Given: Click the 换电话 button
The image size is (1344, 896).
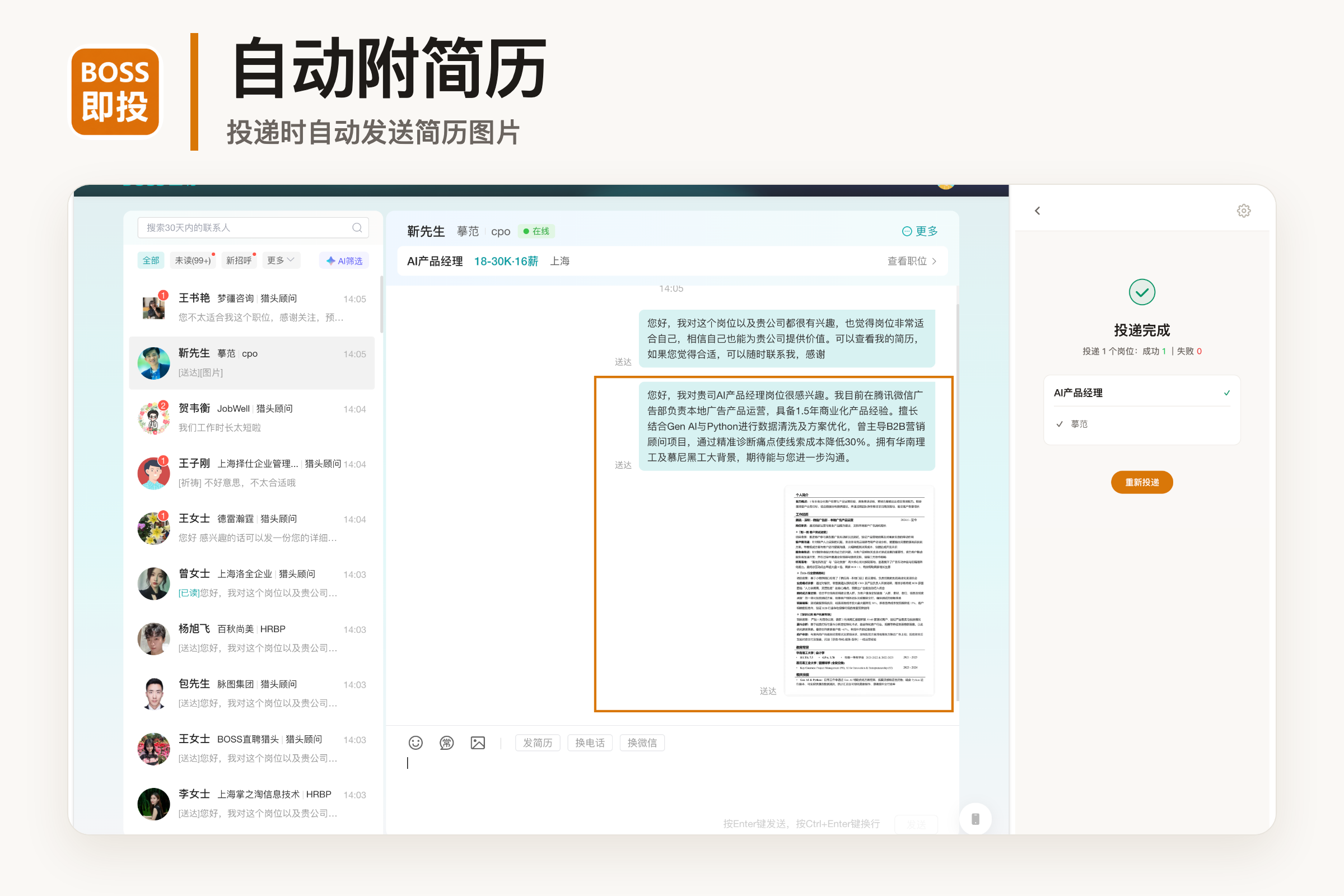Looking at the screenshot, I should pos(590,743).
